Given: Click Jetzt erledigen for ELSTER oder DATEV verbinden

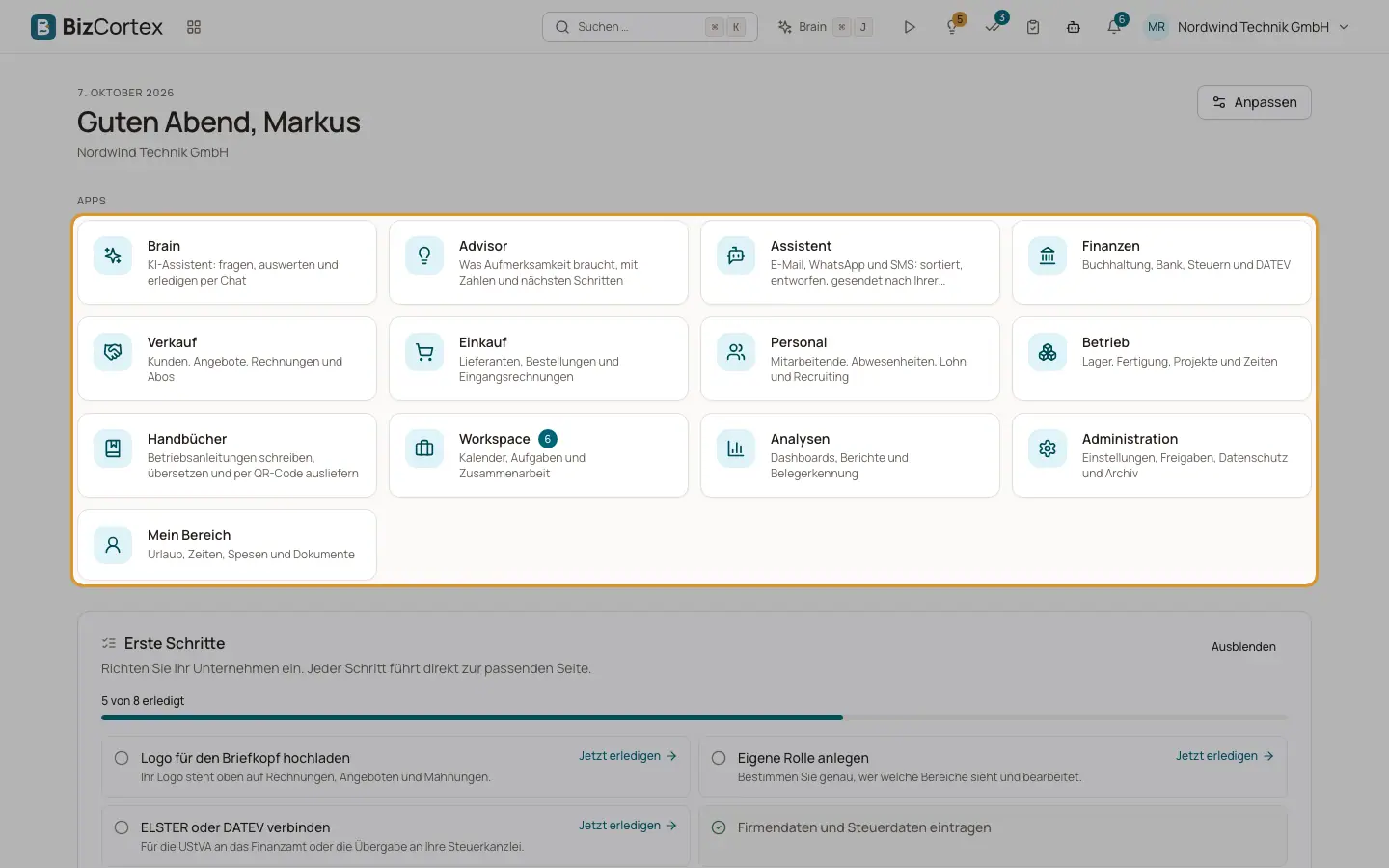Looking at the screenshot, I should coord(628,826).
